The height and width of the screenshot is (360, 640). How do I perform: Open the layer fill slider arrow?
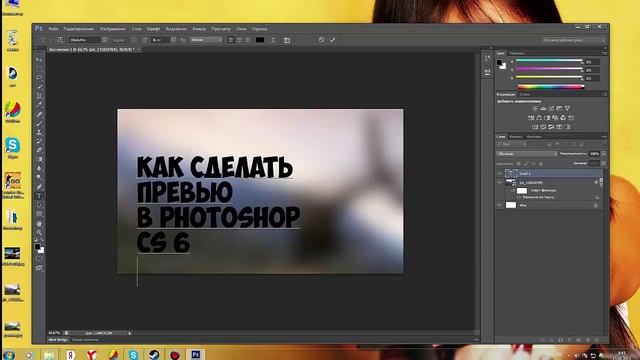pos(603,163)
